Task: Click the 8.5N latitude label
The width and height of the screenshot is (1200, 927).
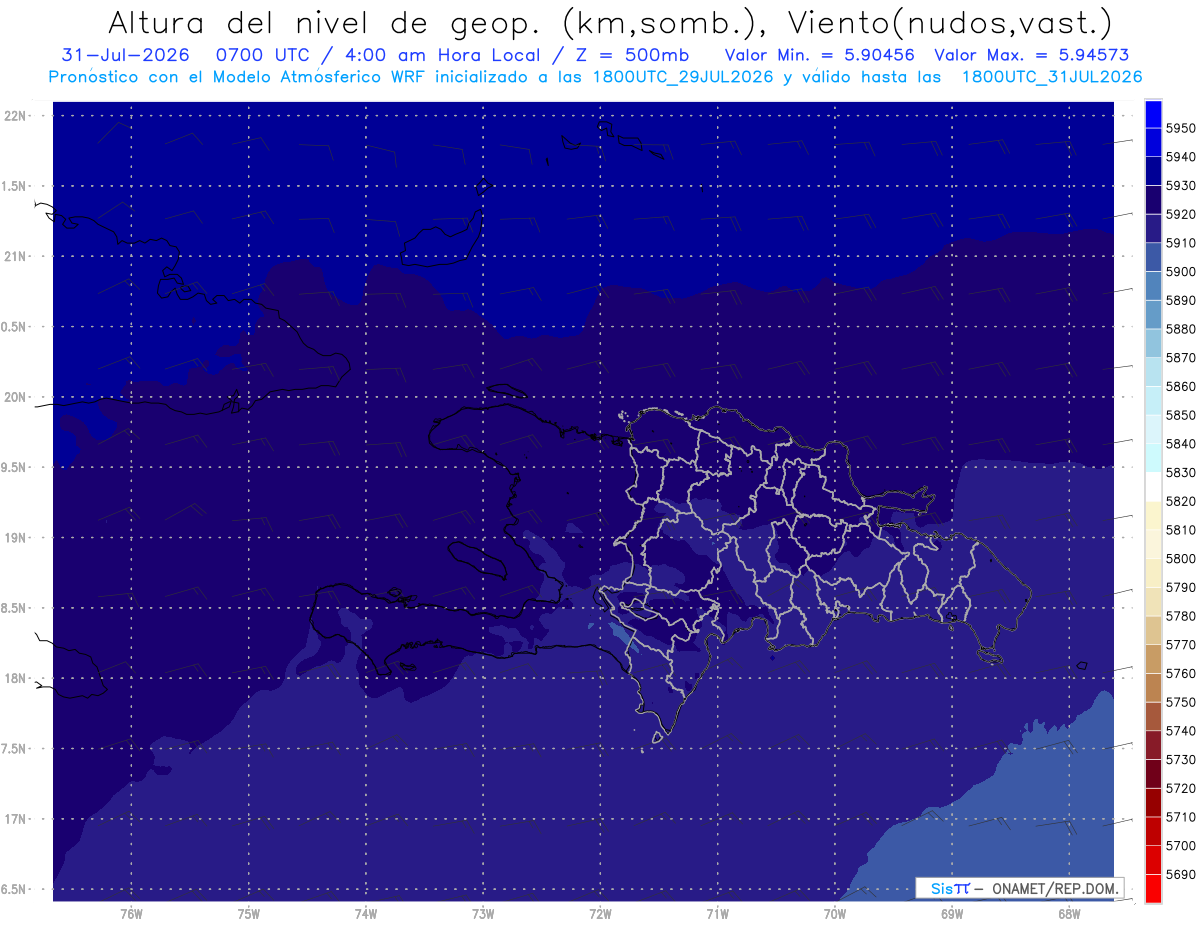Action: click(14, 608)
